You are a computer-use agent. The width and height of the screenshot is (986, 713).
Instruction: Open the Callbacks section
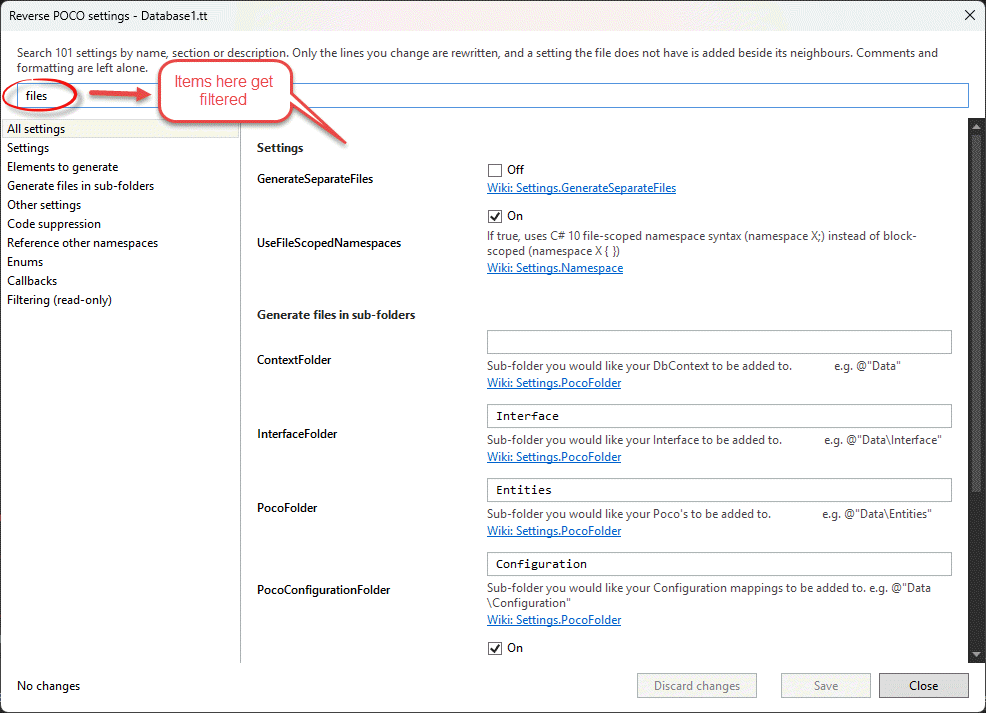click(32, 281)
